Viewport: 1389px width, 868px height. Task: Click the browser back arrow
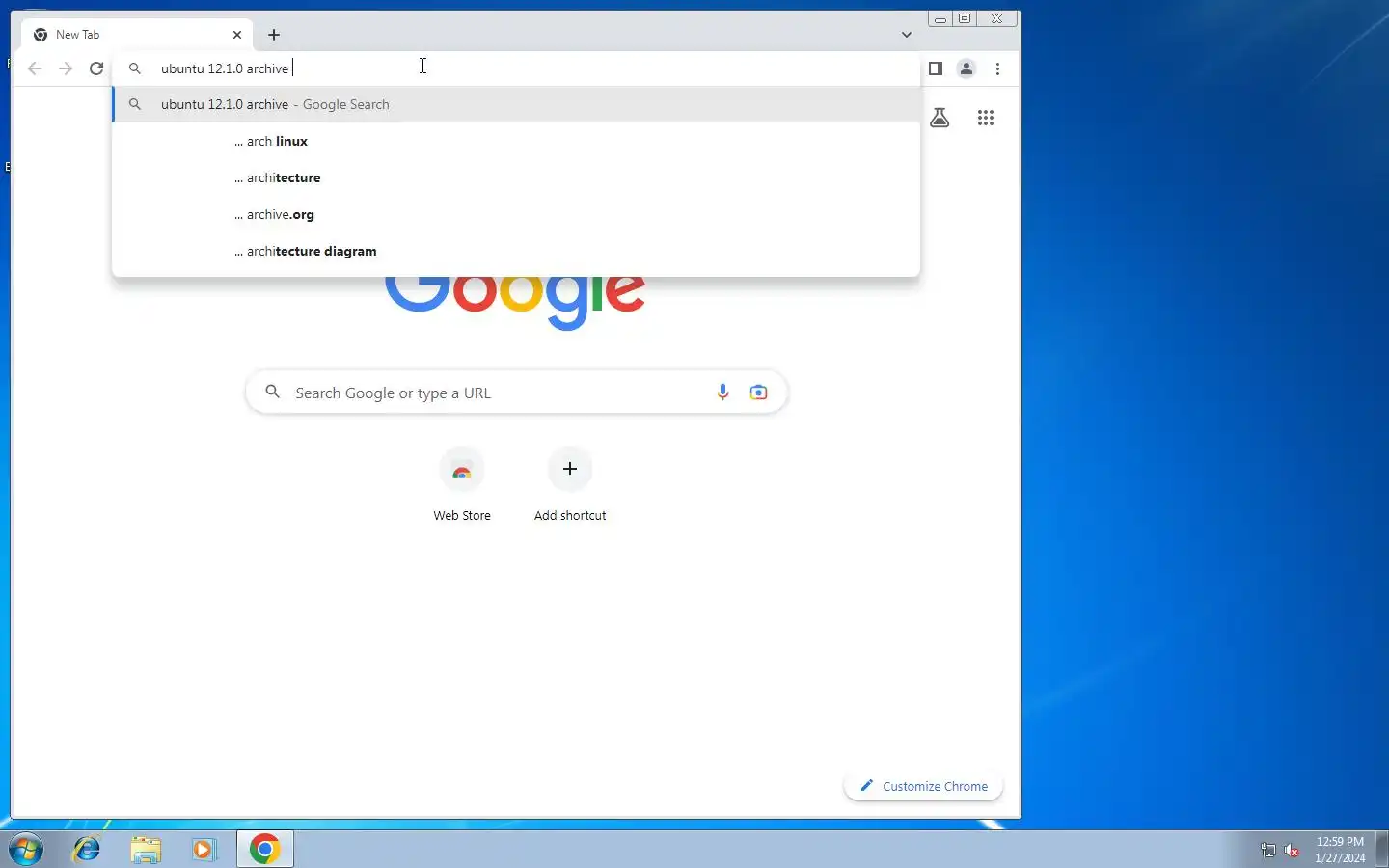(35, 68)
